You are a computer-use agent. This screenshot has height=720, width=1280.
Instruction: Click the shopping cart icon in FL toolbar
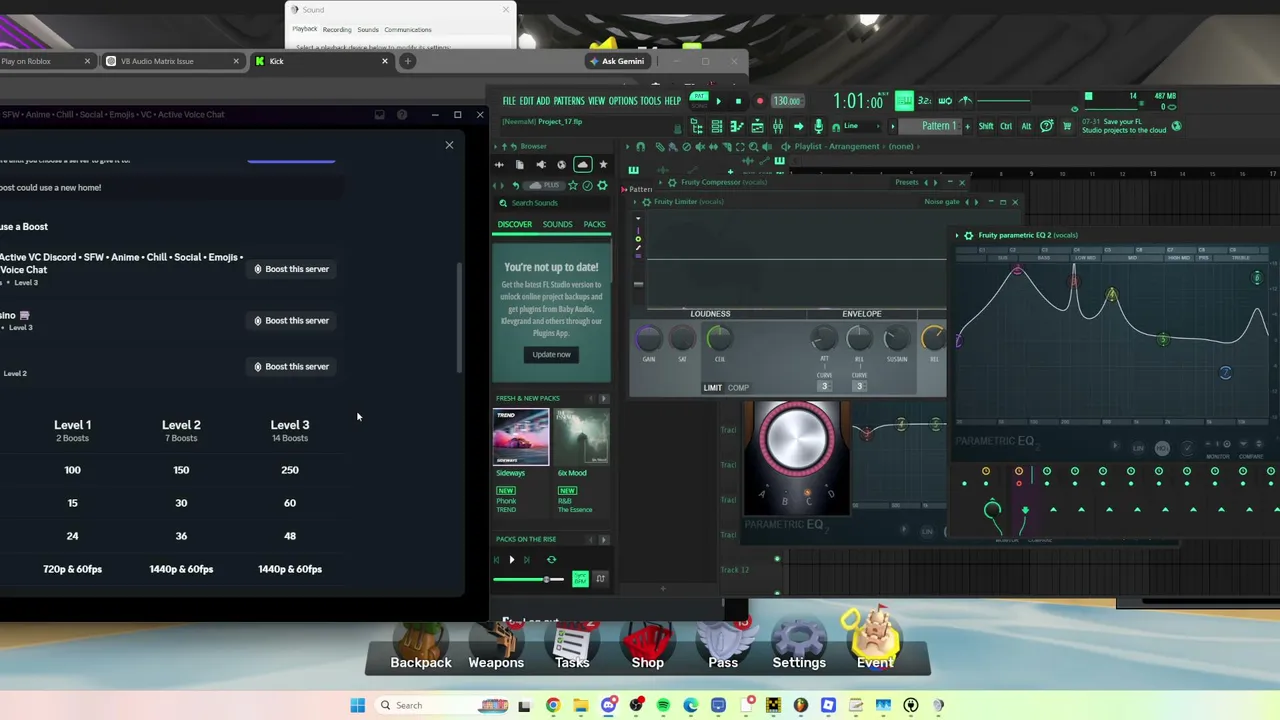click(x=1067, y=126)
